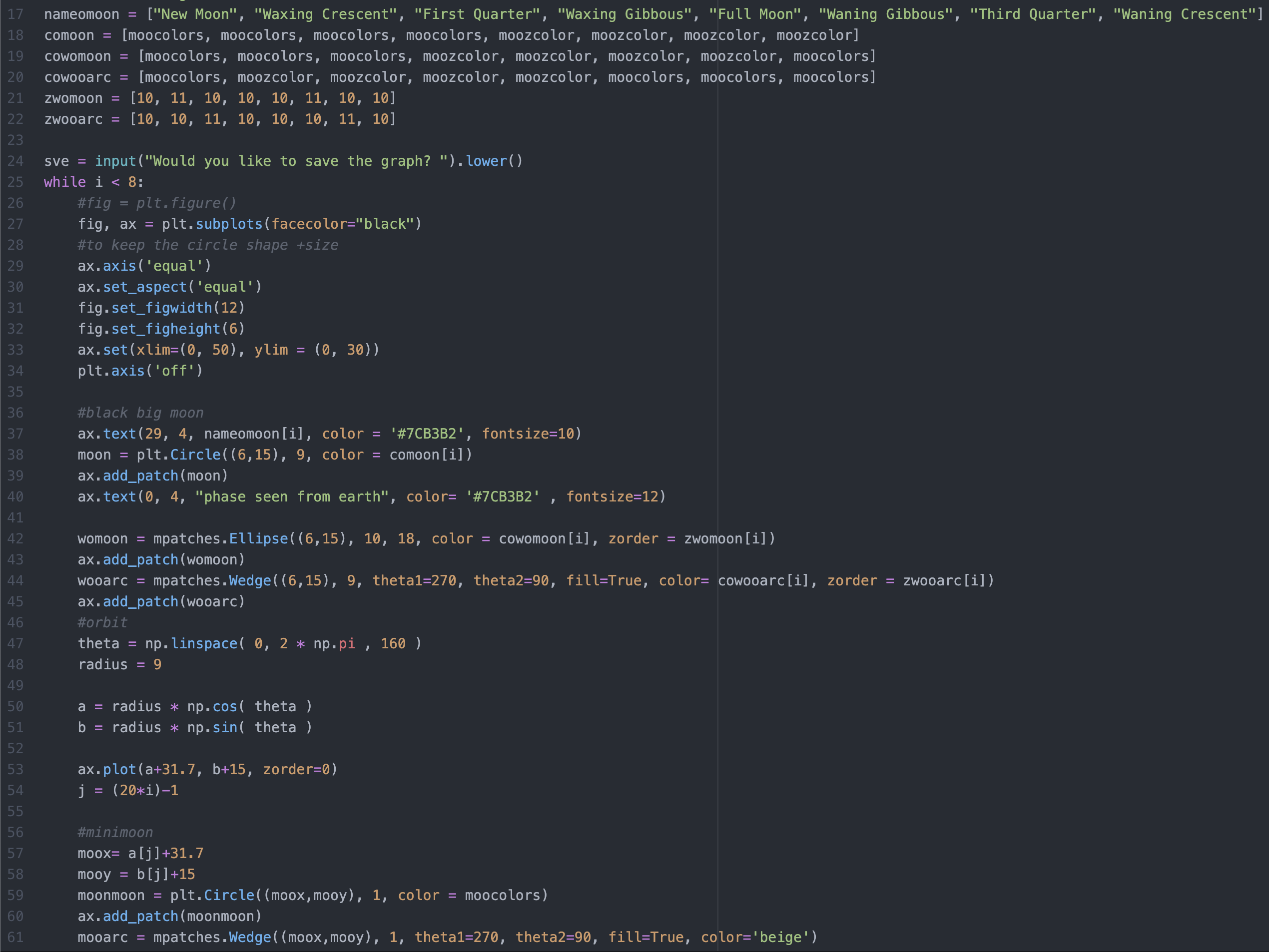
Task: Click the '#black big moon' comment
Action: 140,413
